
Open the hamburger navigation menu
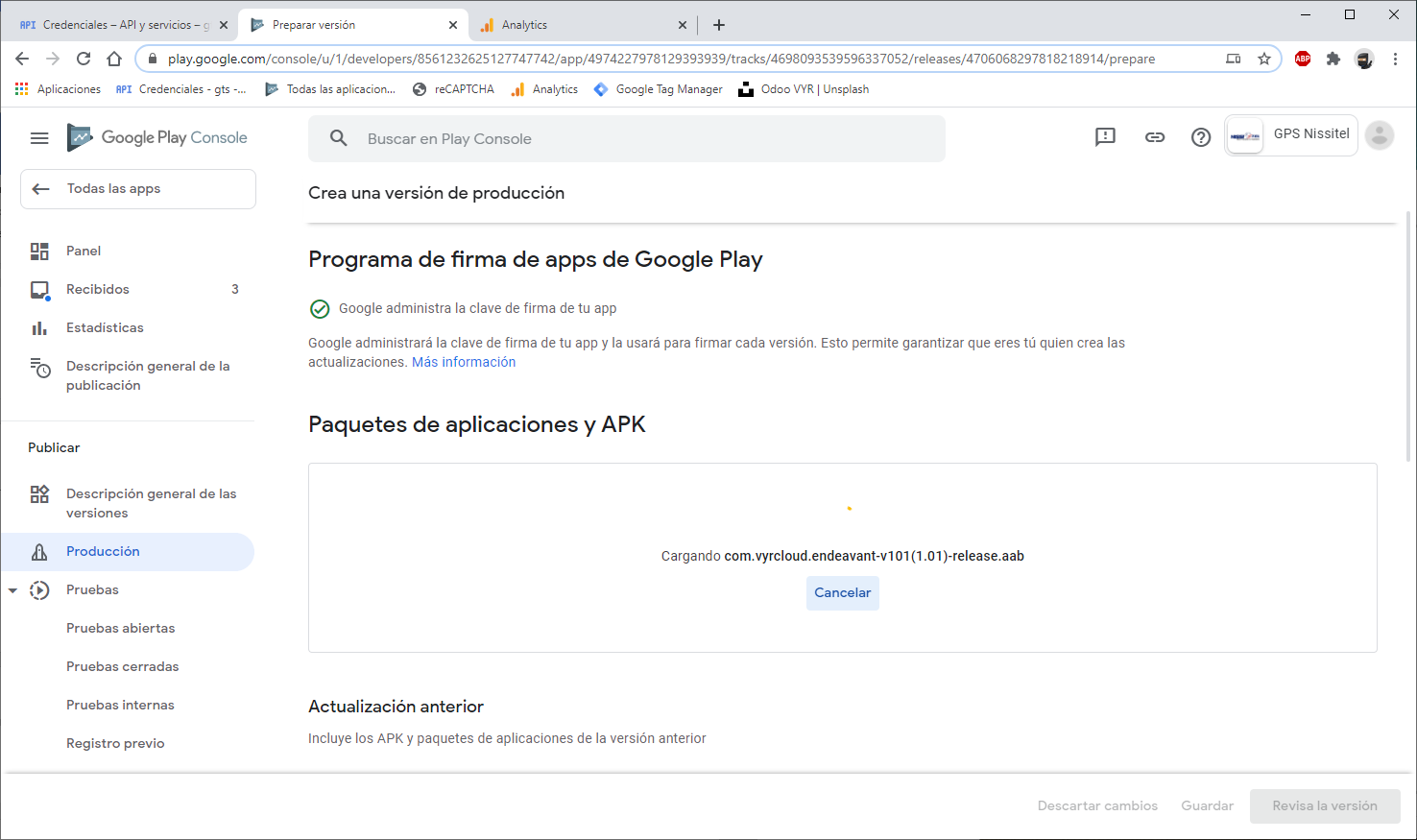pyautogui.click(x=39, y=138)
